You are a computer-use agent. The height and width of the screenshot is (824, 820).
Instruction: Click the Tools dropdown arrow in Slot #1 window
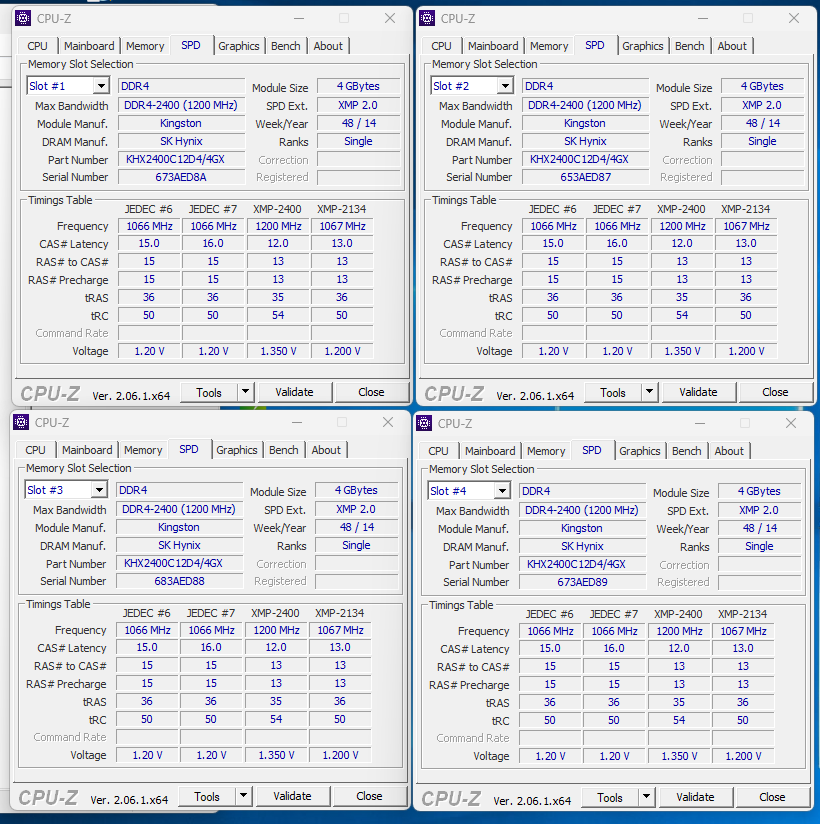tap(245, 392)
